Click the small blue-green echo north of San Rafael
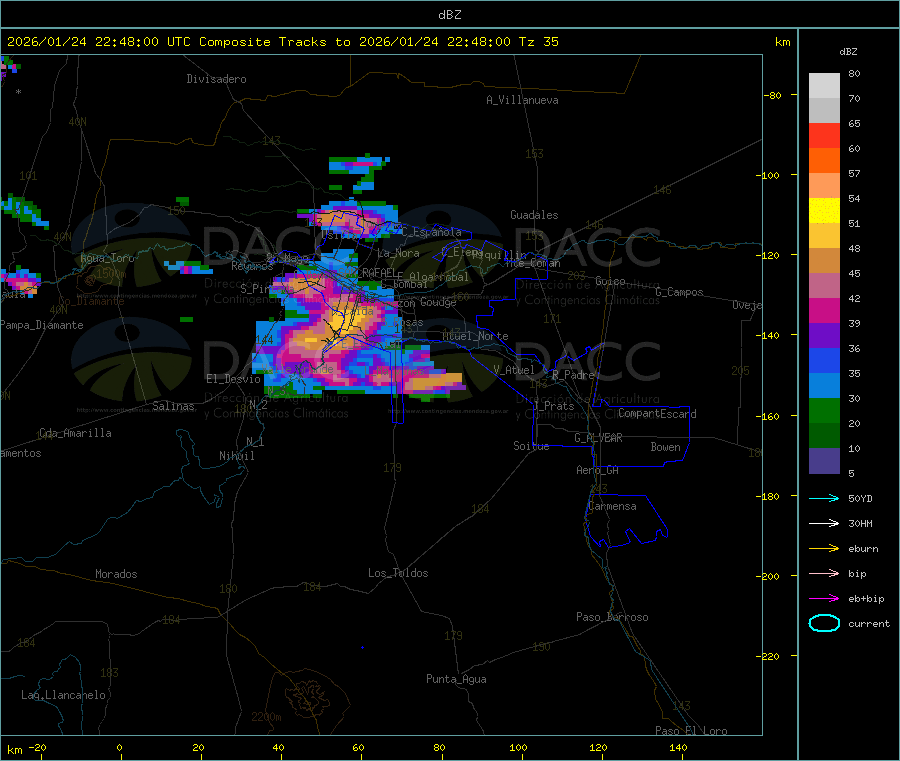900x761 pixels. click(359, 172)
